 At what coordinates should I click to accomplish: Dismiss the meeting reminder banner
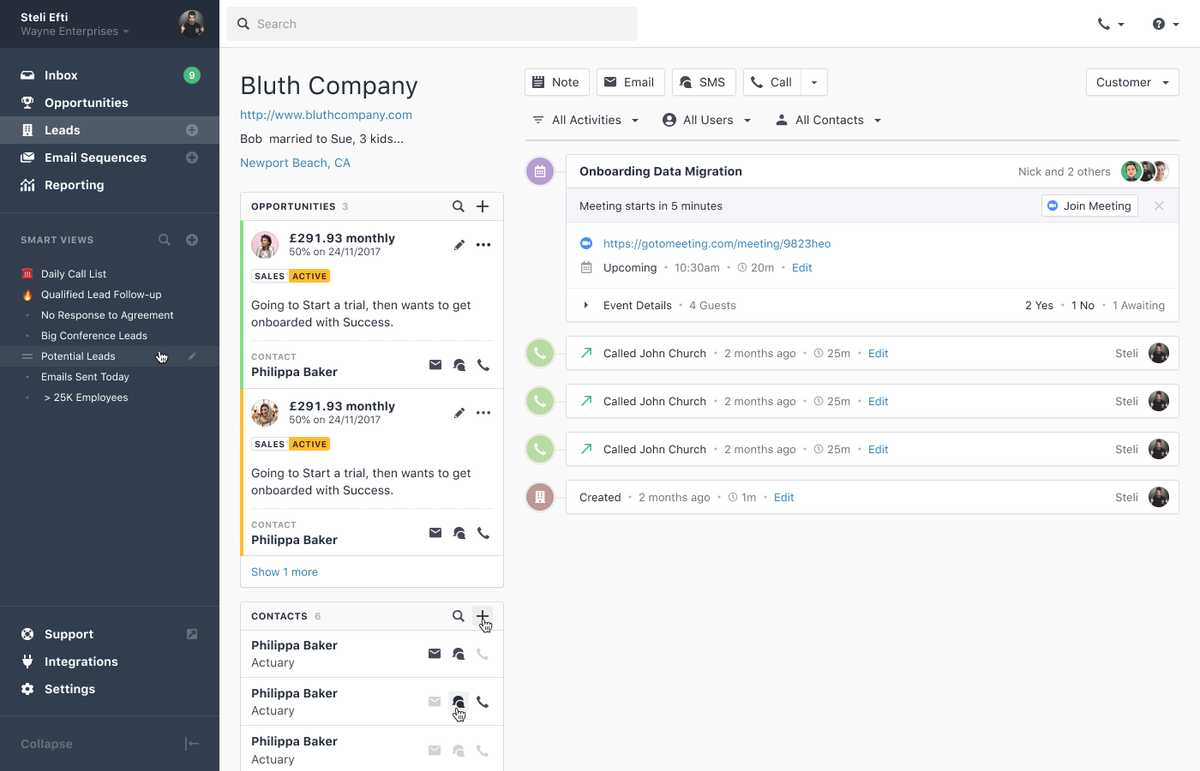(x=1159, y=206)
